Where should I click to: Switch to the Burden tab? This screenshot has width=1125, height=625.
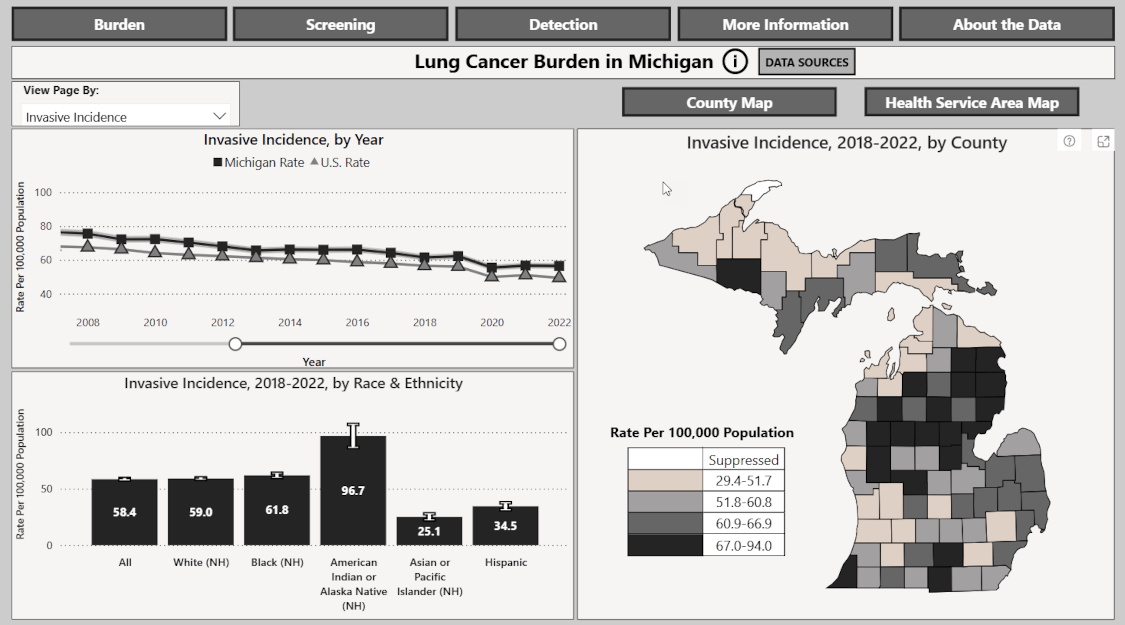[x=119, y=24]
